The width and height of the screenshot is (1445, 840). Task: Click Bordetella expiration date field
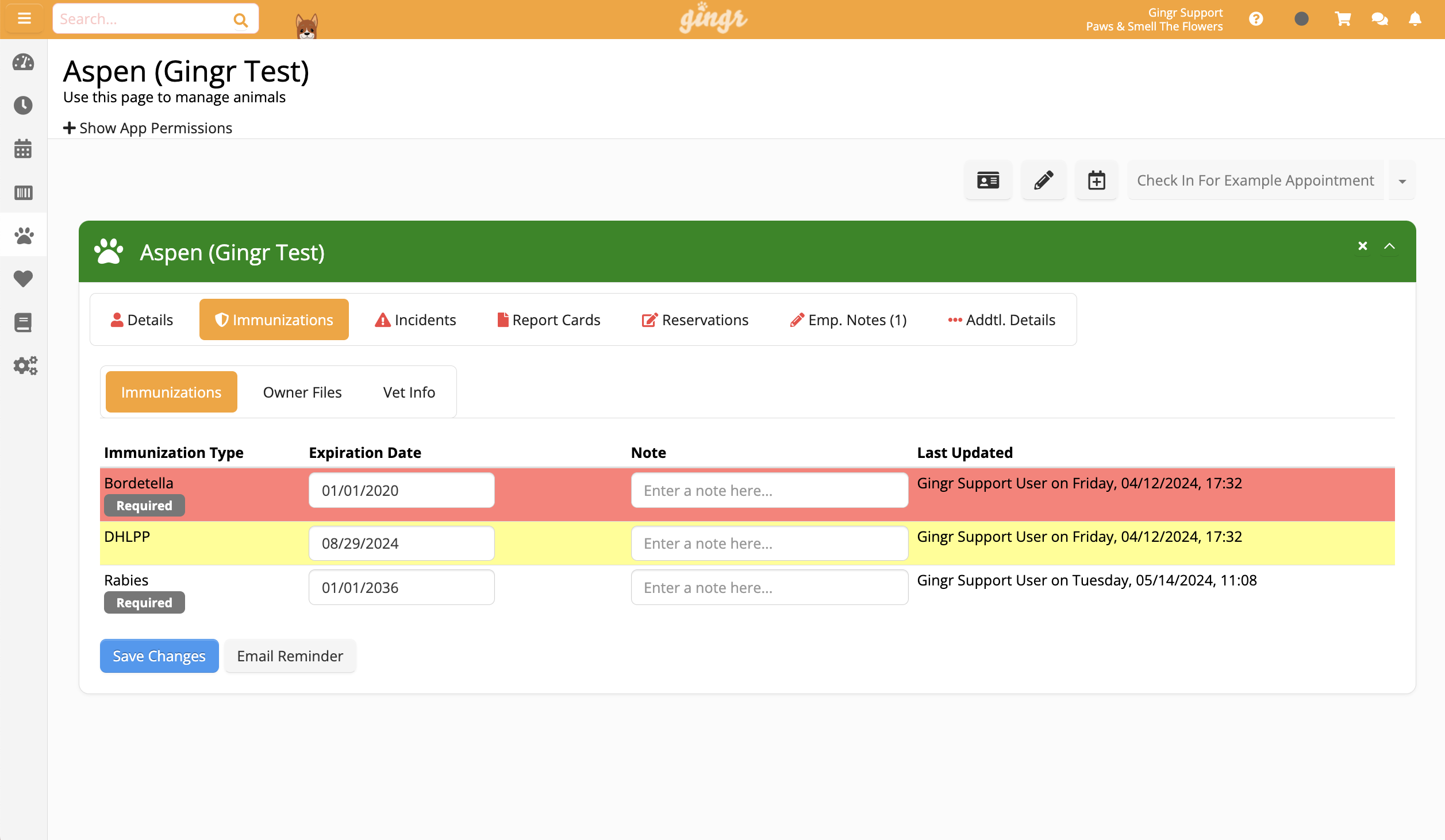point(402,490)
